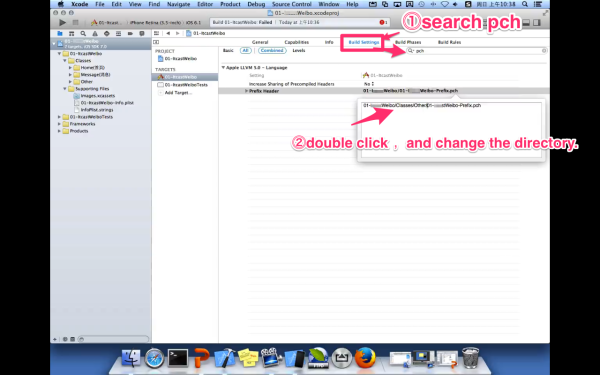The width and height of the screenshot is (600, 375).
Task: Expand the Frameworks folder
Action: point(59,124)
